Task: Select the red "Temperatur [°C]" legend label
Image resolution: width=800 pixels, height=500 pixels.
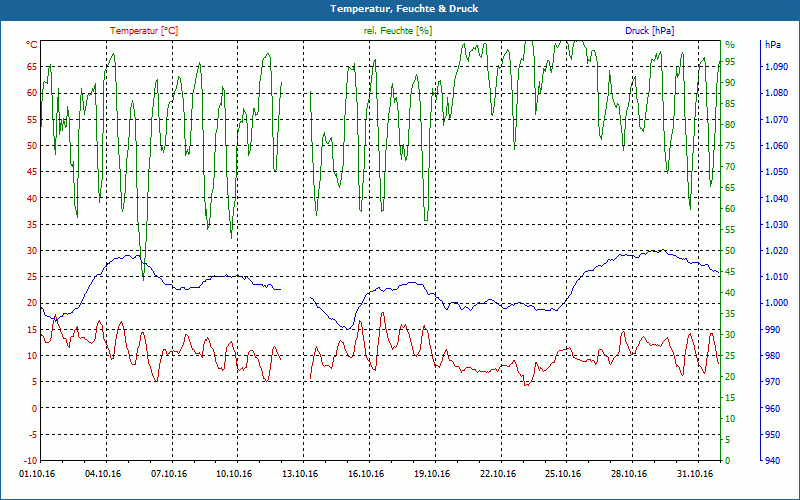Action: (144, 31)
